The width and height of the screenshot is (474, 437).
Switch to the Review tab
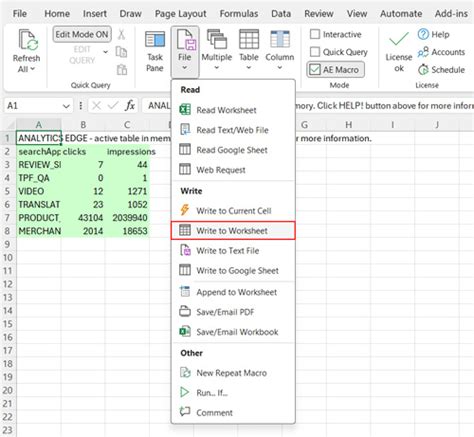[319, 14]
